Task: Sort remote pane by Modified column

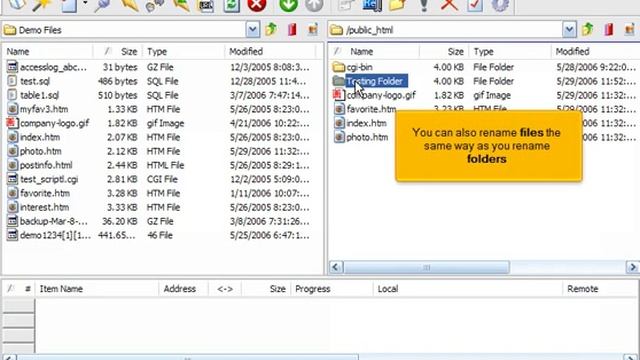Action: [x=596, y=51]
